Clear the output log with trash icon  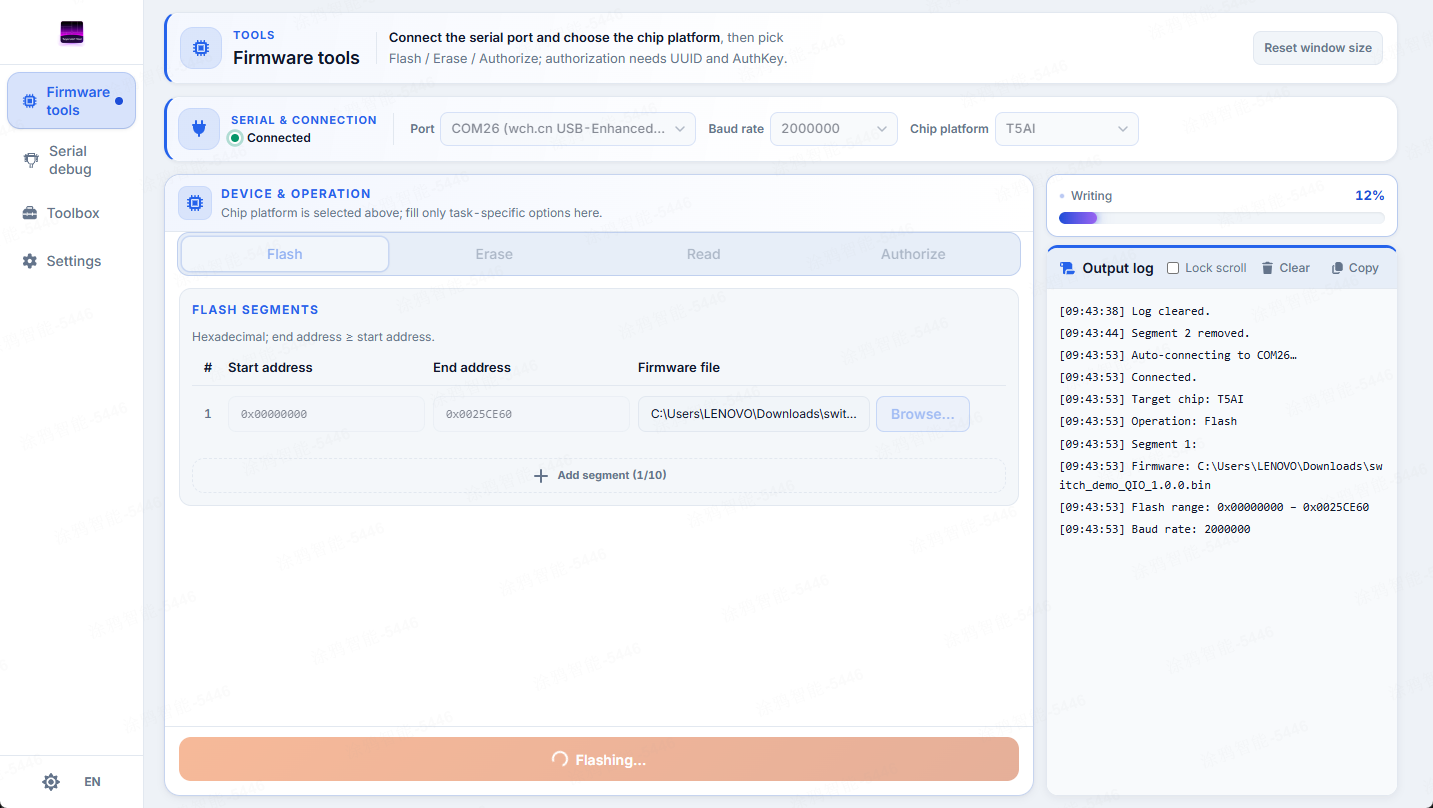(1285, 268)
